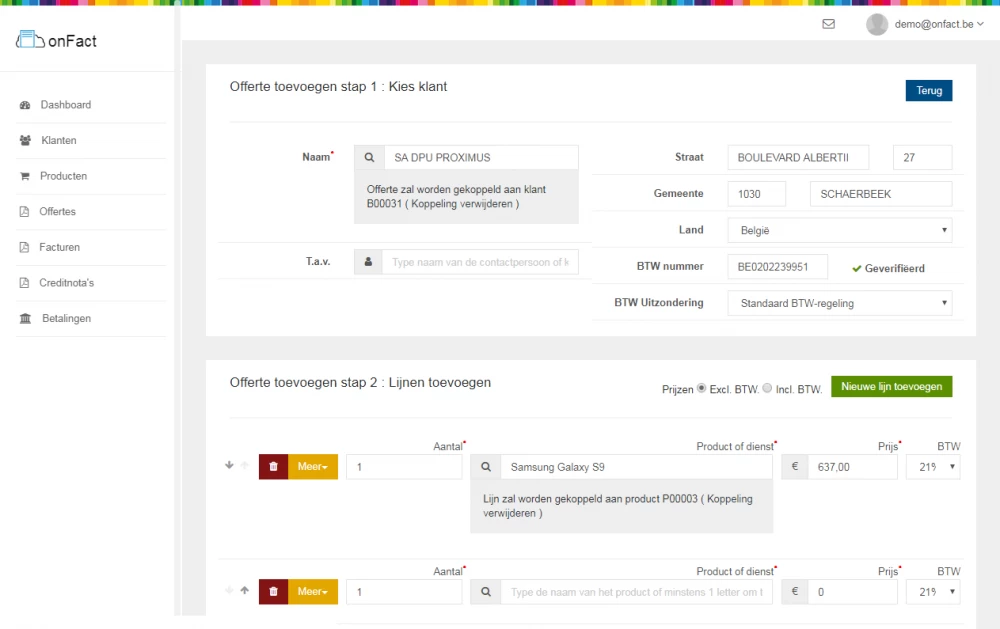The height and width of the screenshot is (629, 1000).
Task: Click the envelope messages icon in header
Action: pos(828,24)
